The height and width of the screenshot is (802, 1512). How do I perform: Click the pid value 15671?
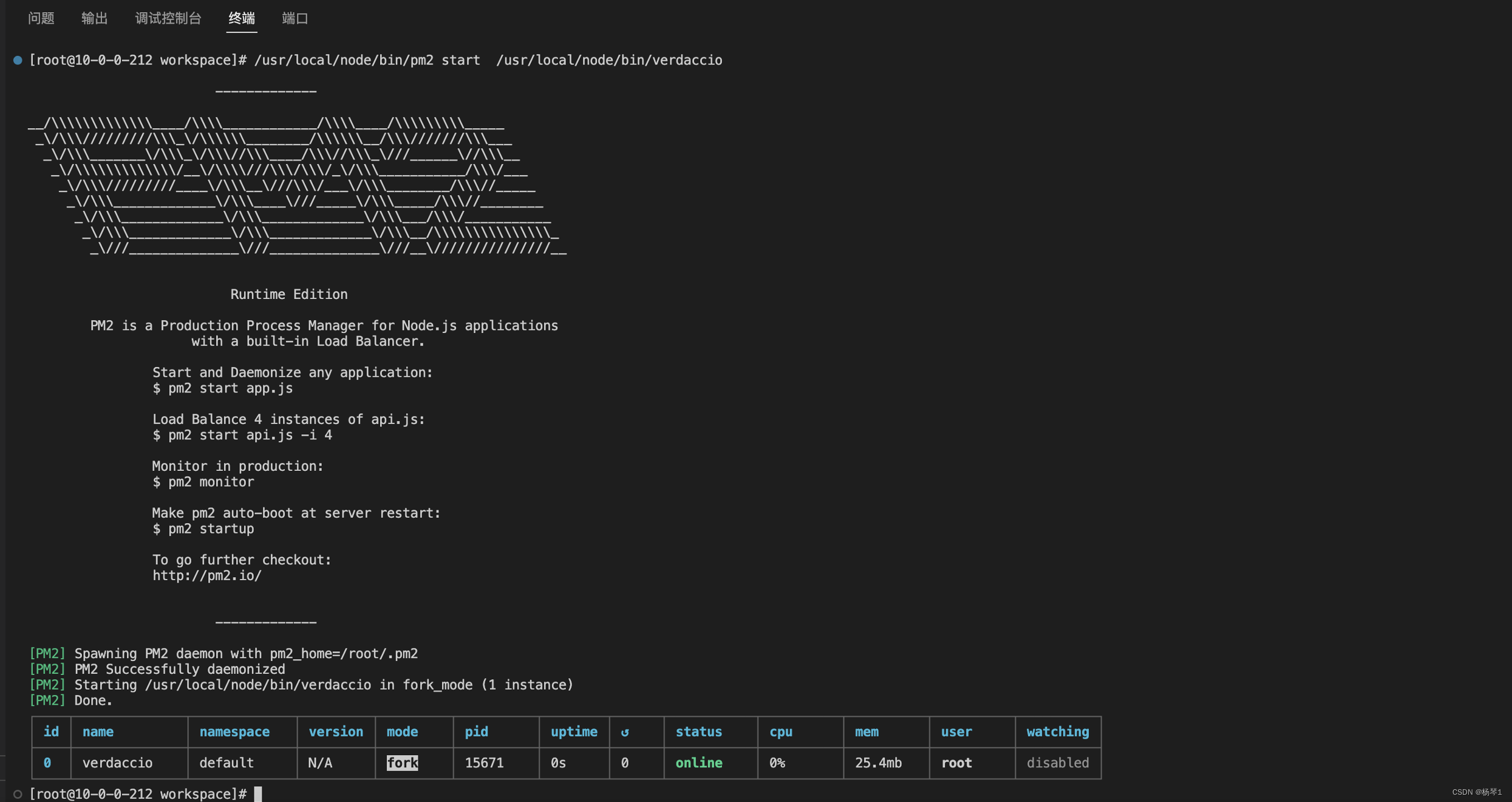[x=484, y=763]
